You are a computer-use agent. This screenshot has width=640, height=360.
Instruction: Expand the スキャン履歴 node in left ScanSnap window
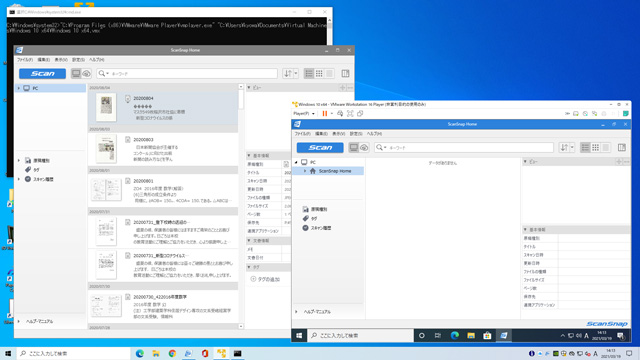tap(18, 179)
